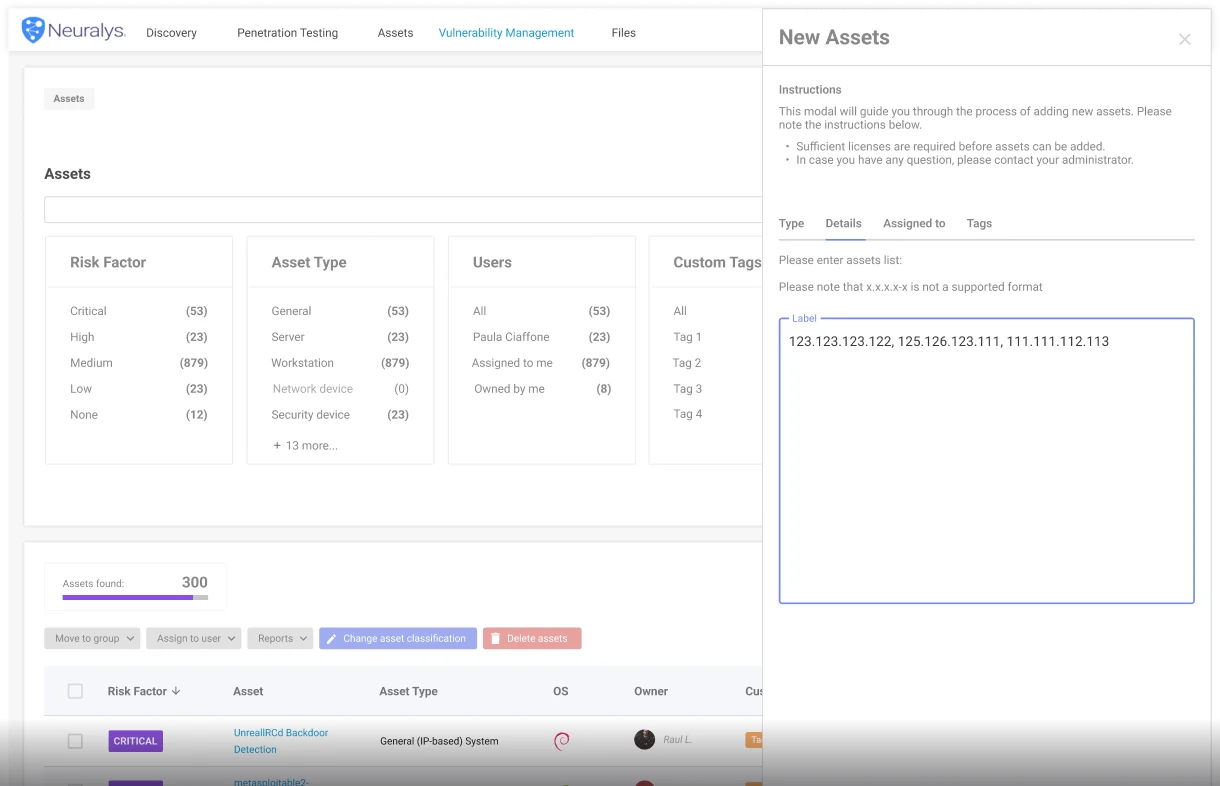This screenshot has width=1220, height=786.
Task: Click the Delete assets button
Action: click(x=532, y=638)
